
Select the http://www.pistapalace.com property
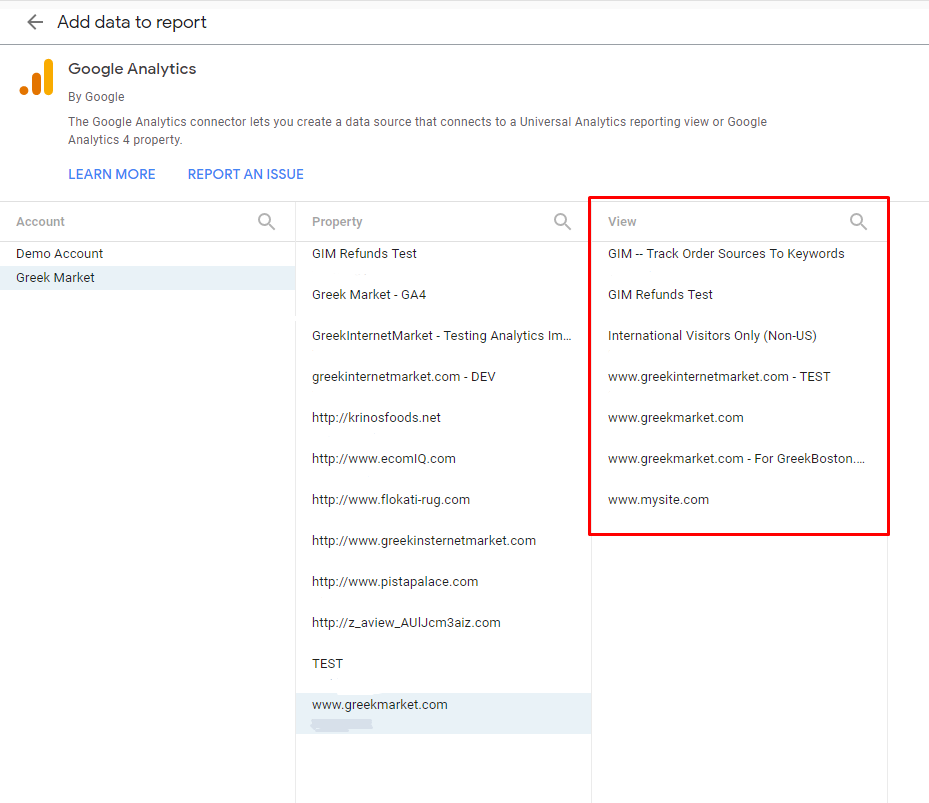tap(395, 582)
